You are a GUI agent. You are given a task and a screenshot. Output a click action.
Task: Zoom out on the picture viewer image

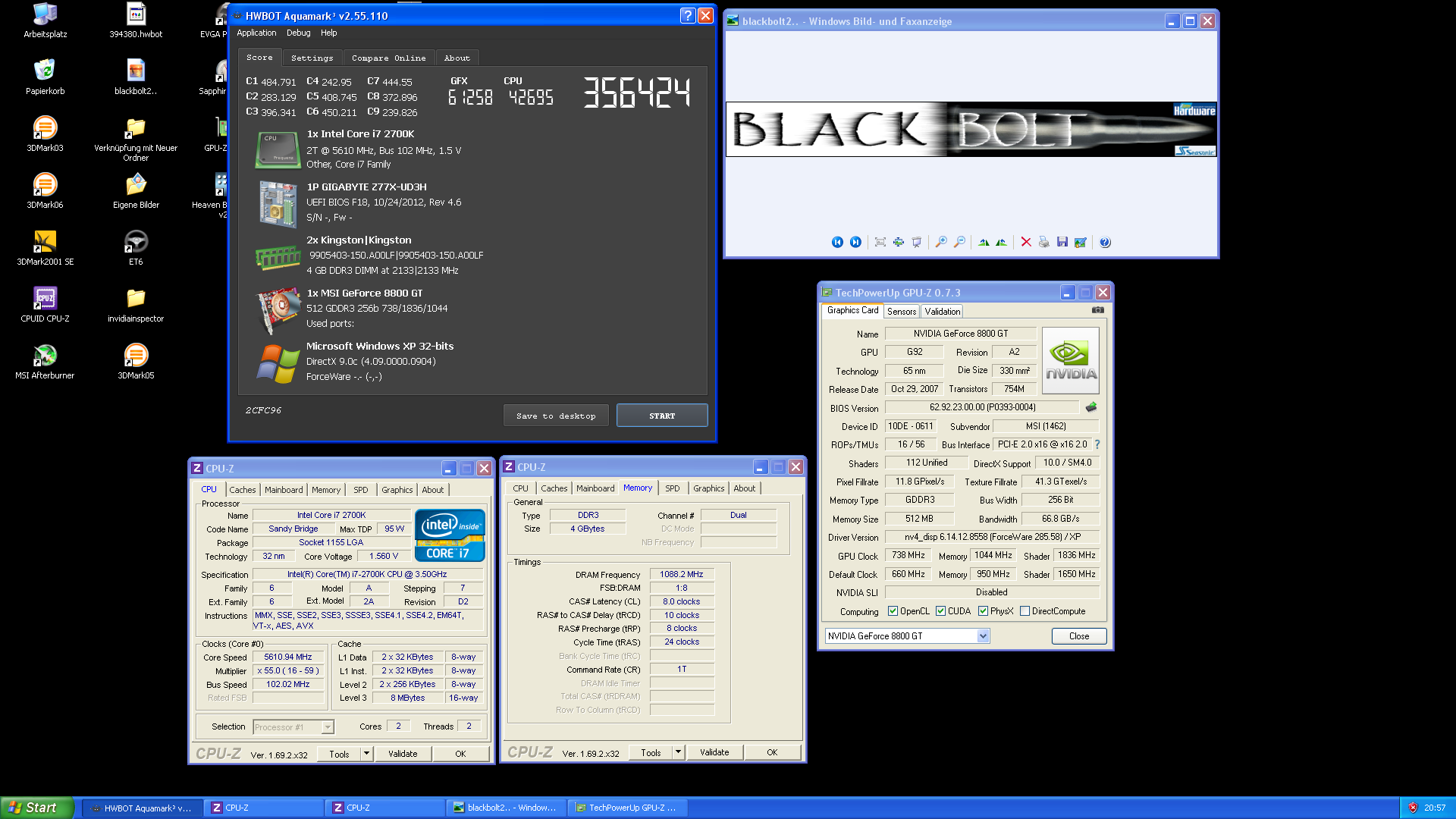click(959, 242)
